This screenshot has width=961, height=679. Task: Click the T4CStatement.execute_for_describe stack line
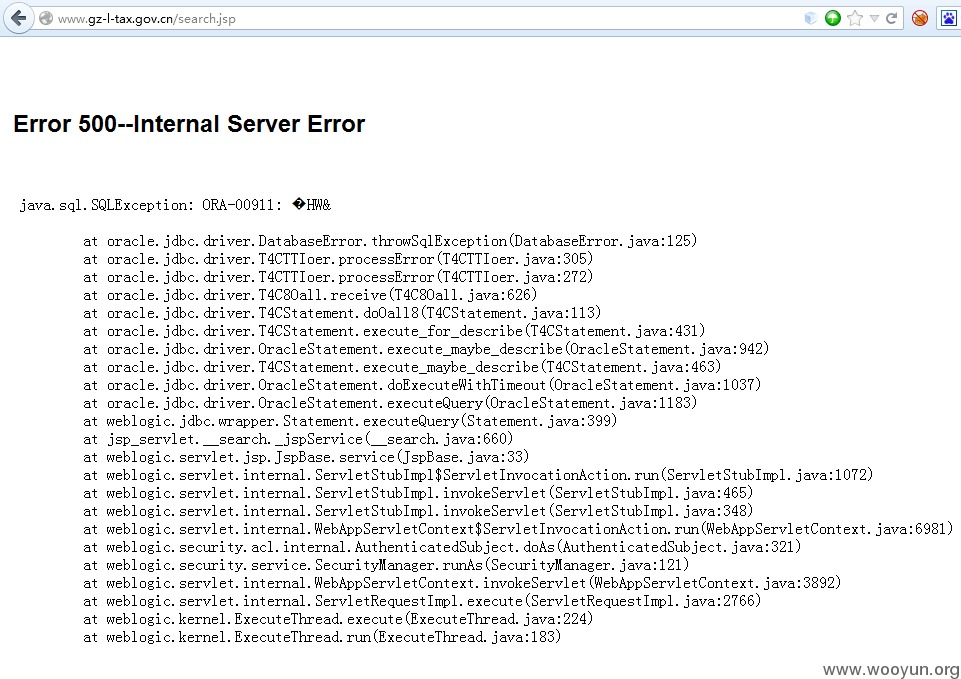394,332
